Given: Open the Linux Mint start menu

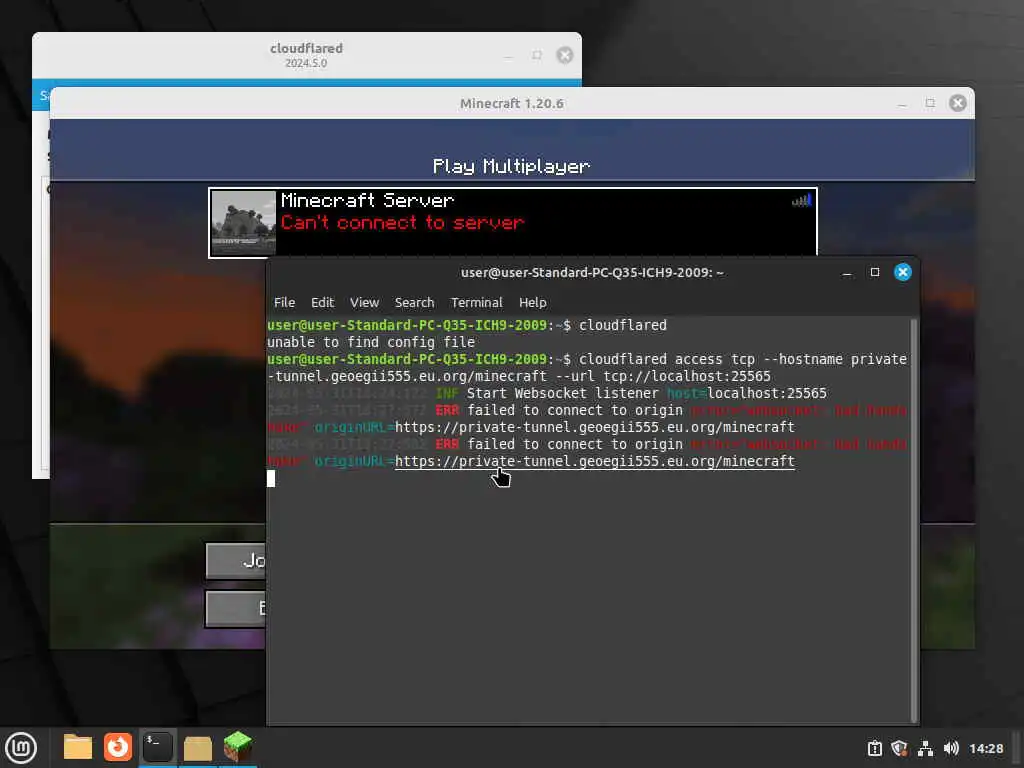Looking at the screenshot, I should 21,748.
